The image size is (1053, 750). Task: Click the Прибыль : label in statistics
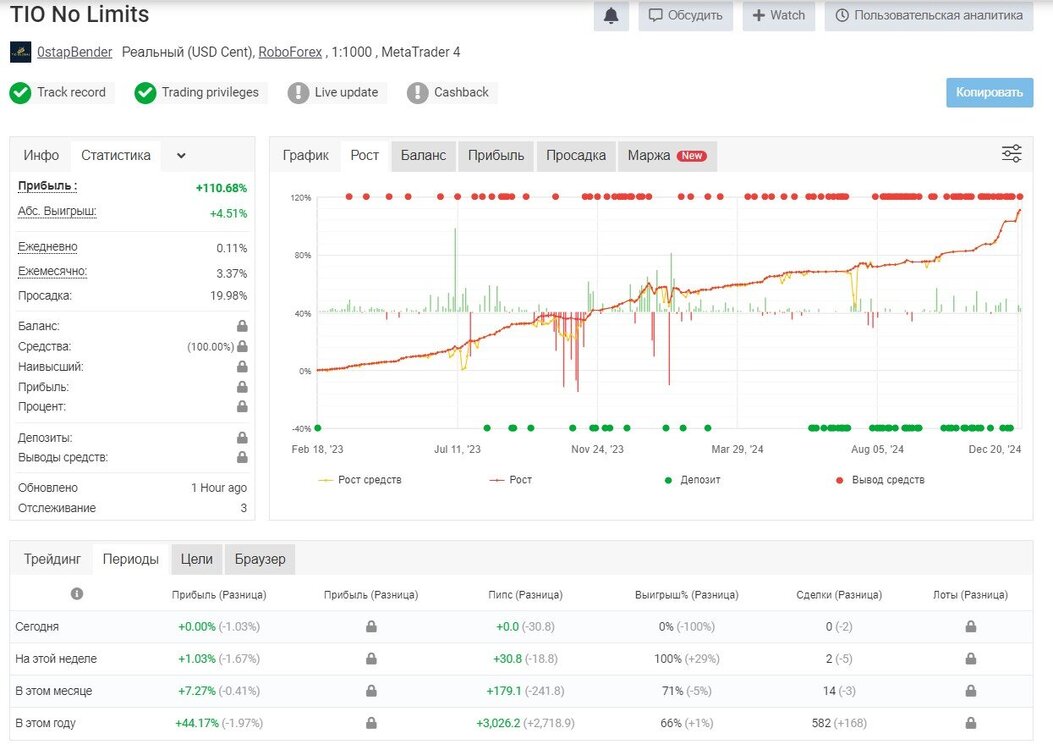48,186
